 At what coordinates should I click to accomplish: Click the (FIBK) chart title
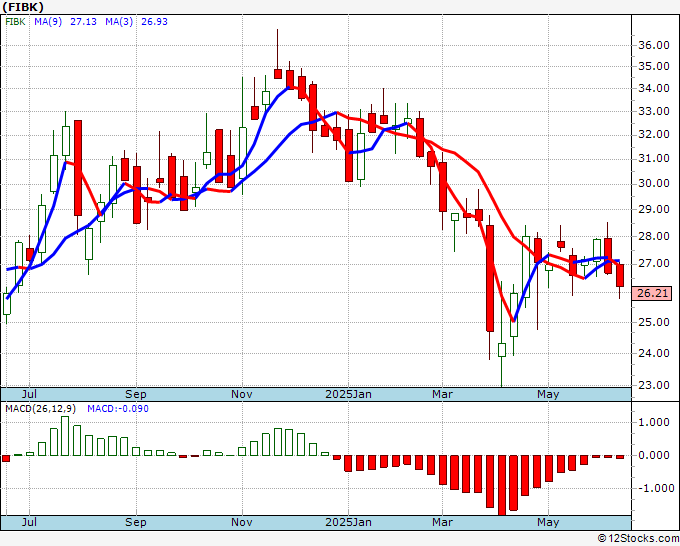(x=23, y=7)
